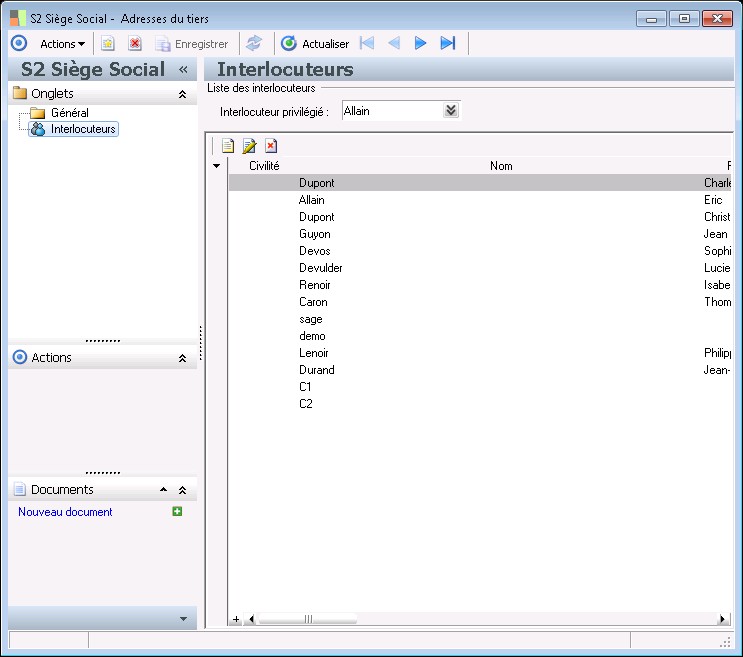Click the red delete icon in main toolbar

pos(135,44)
